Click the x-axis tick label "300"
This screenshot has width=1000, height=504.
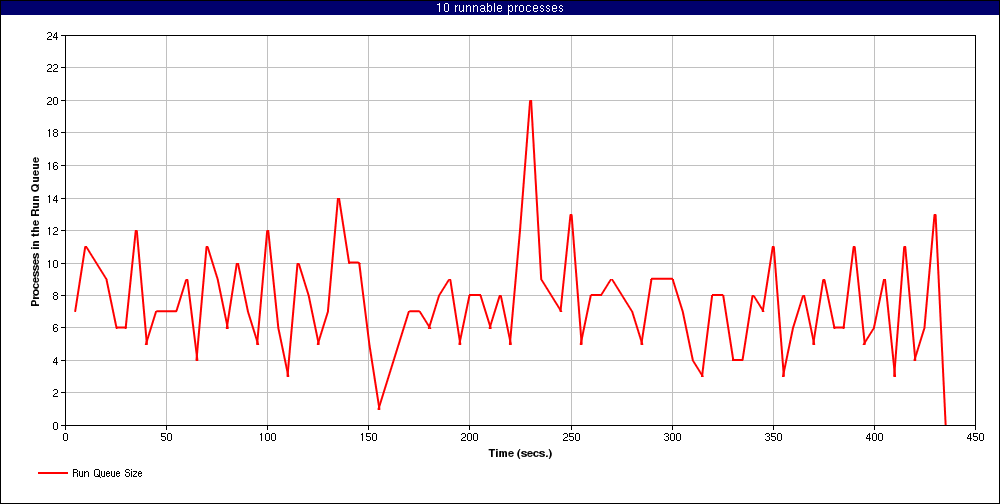[672, 437]
